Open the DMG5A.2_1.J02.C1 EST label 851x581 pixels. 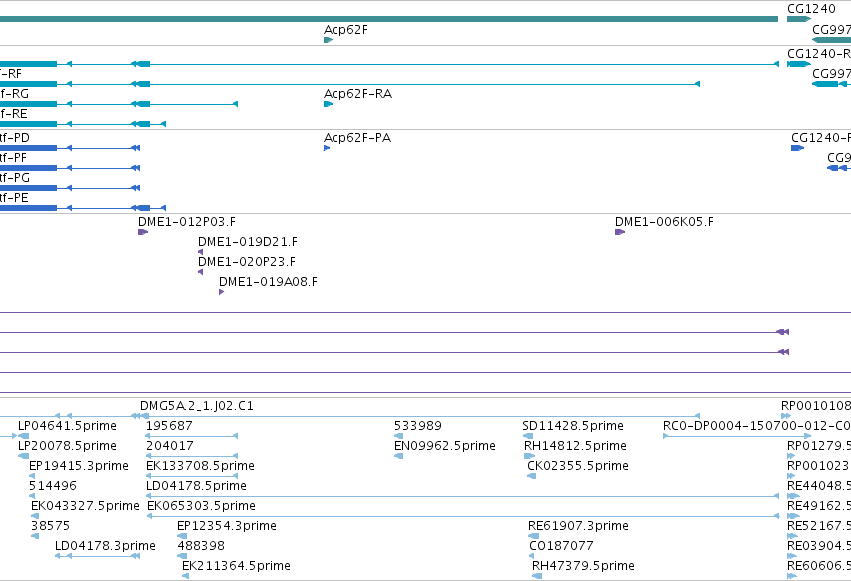point(196,406)
